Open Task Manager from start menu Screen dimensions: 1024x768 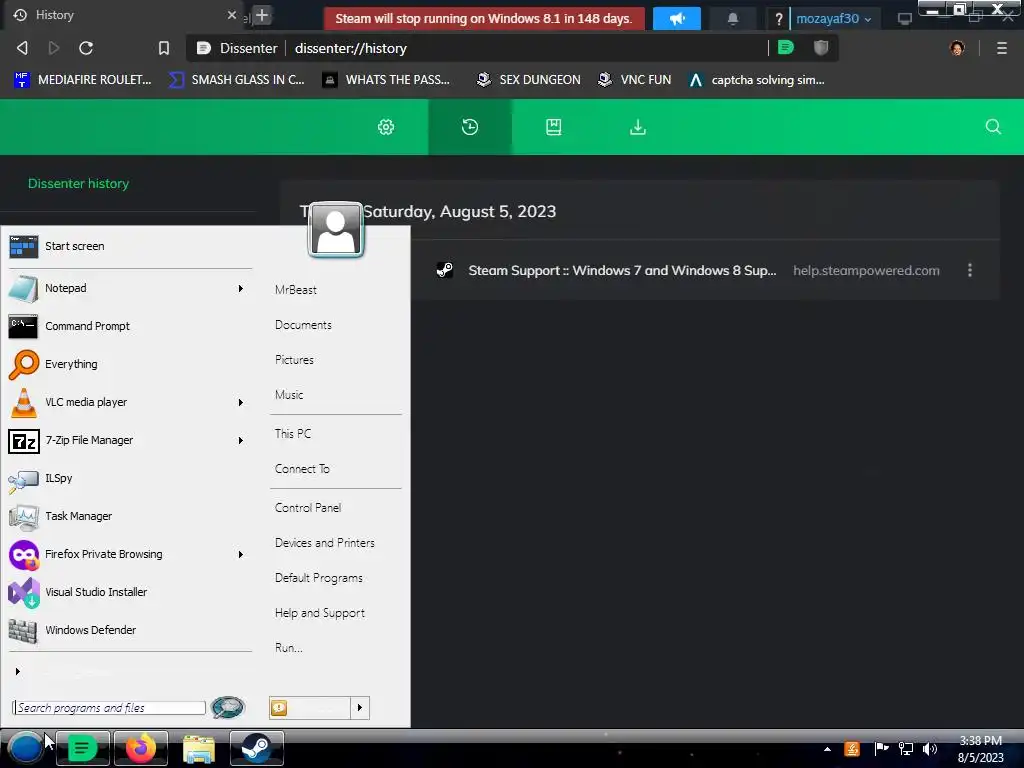(x=129, y=516)
